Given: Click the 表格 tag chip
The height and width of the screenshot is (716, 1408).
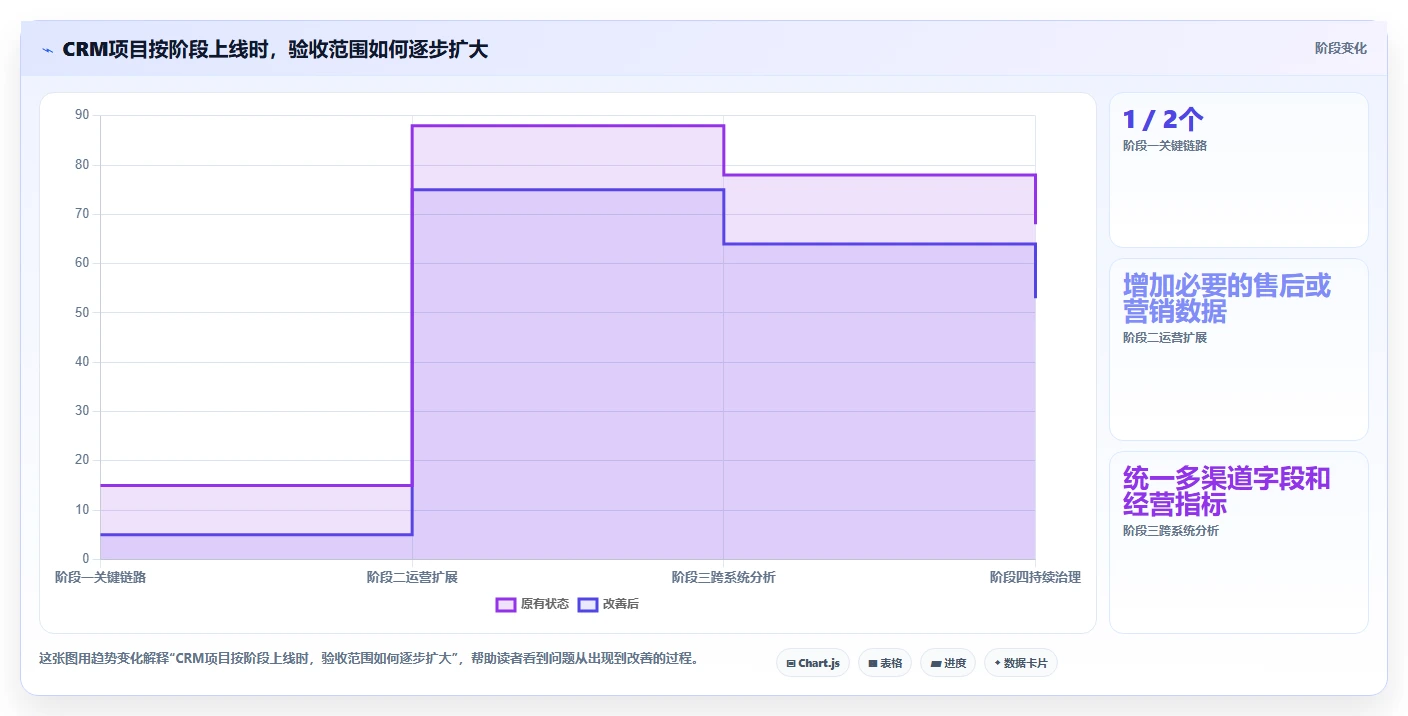Looking at the screenshot, I should point(885,663).
